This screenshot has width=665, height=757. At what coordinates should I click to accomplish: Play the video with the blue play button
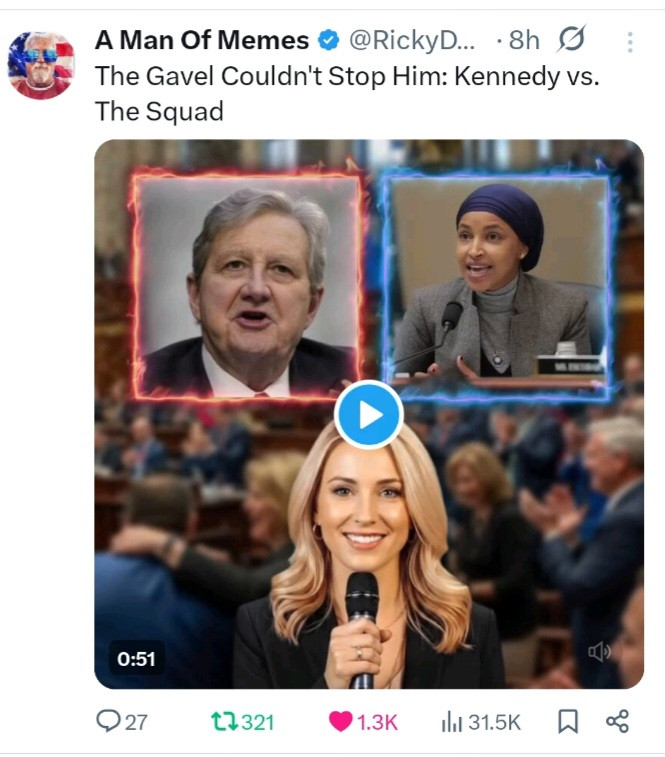[x=368, y=414]
